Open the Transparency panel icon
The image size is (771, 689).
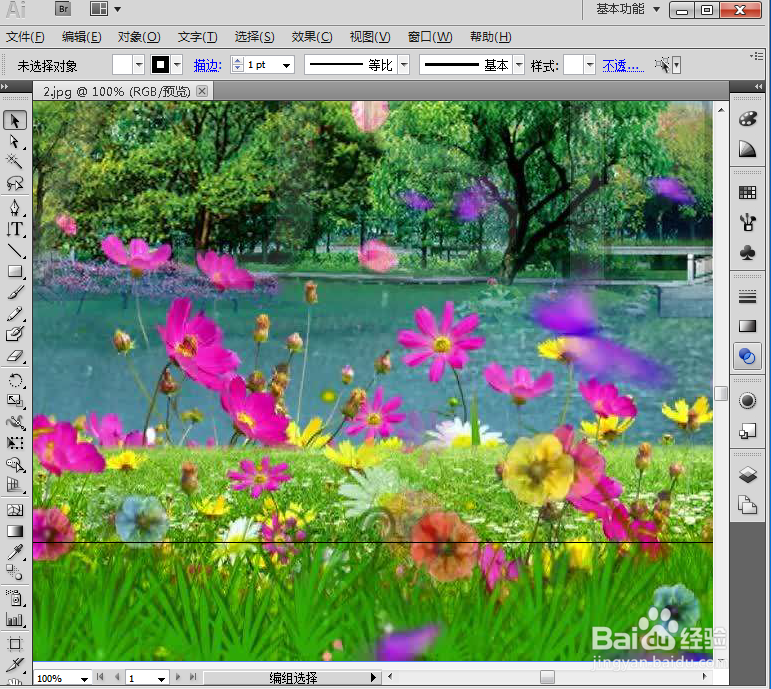747,356
